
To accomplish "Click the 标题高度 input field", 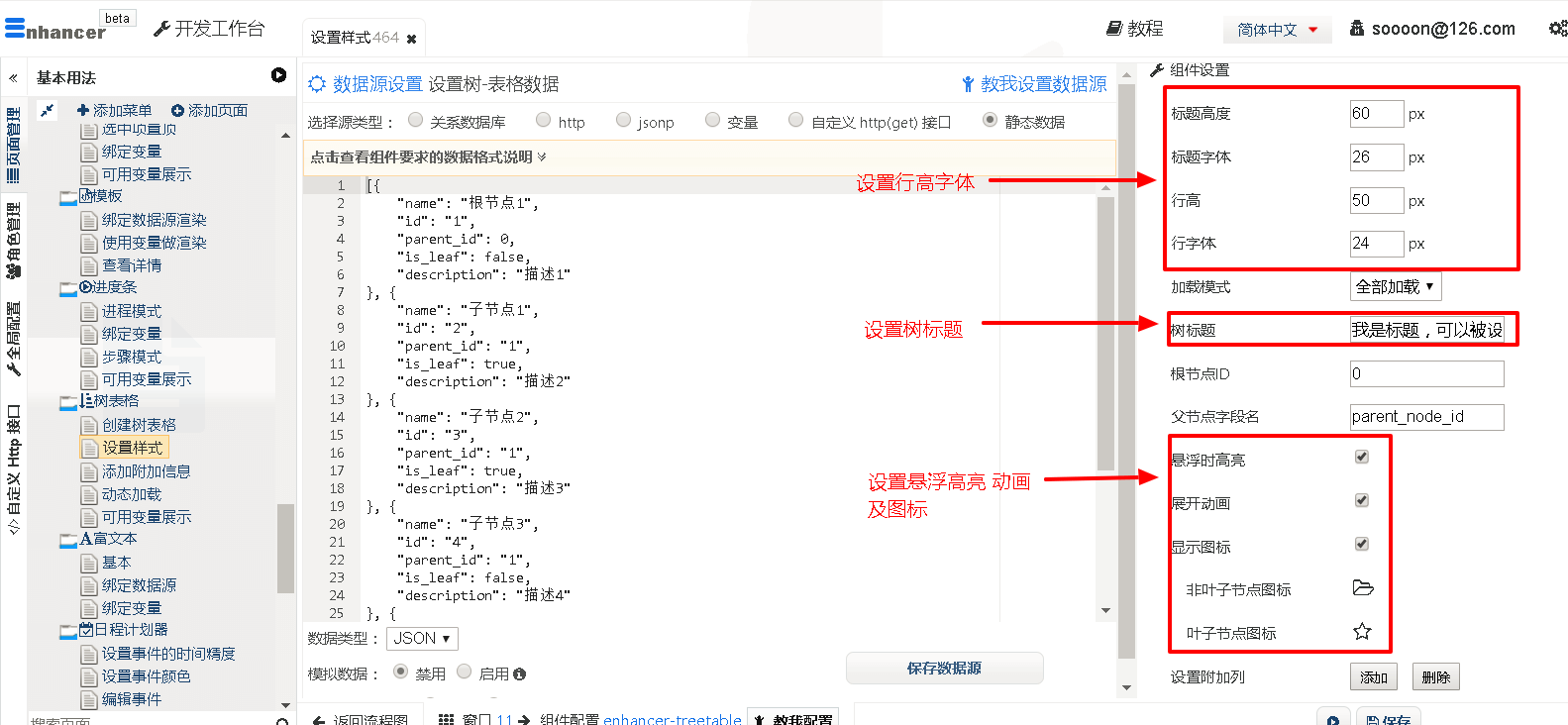I will [x=1377, y=114].
